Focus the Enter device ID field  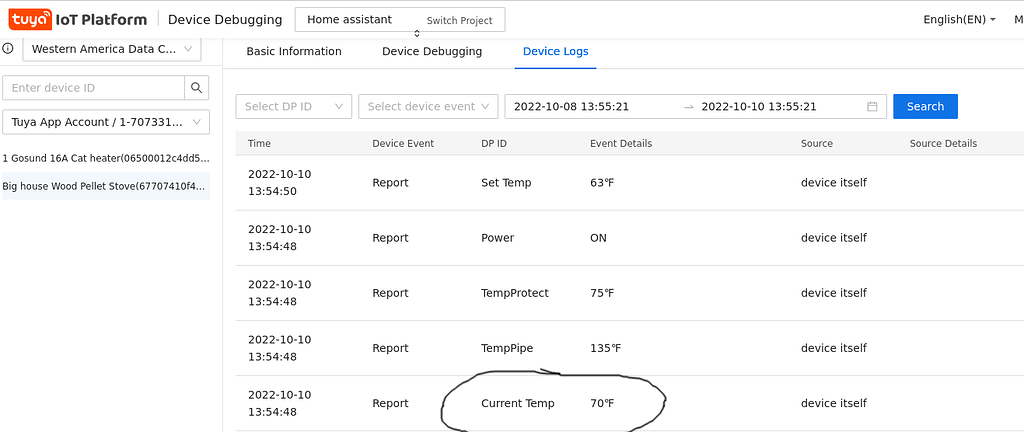[x=94, y=88]
